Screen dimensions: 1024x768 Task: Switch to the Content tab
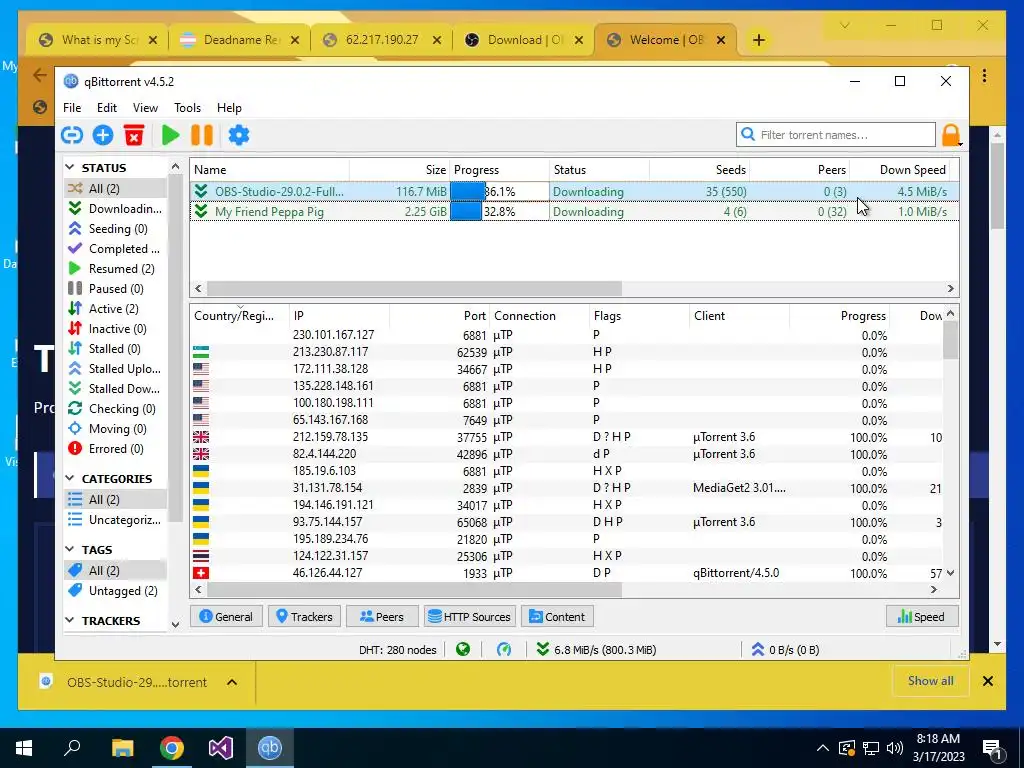pos(557,616)
